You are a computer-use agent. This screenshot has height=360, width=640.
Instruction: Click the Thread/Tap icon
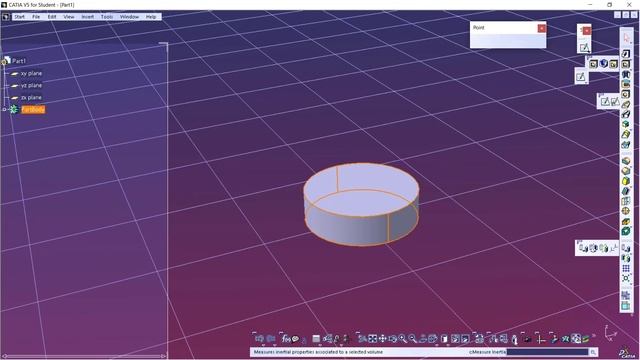pos(626,211)
